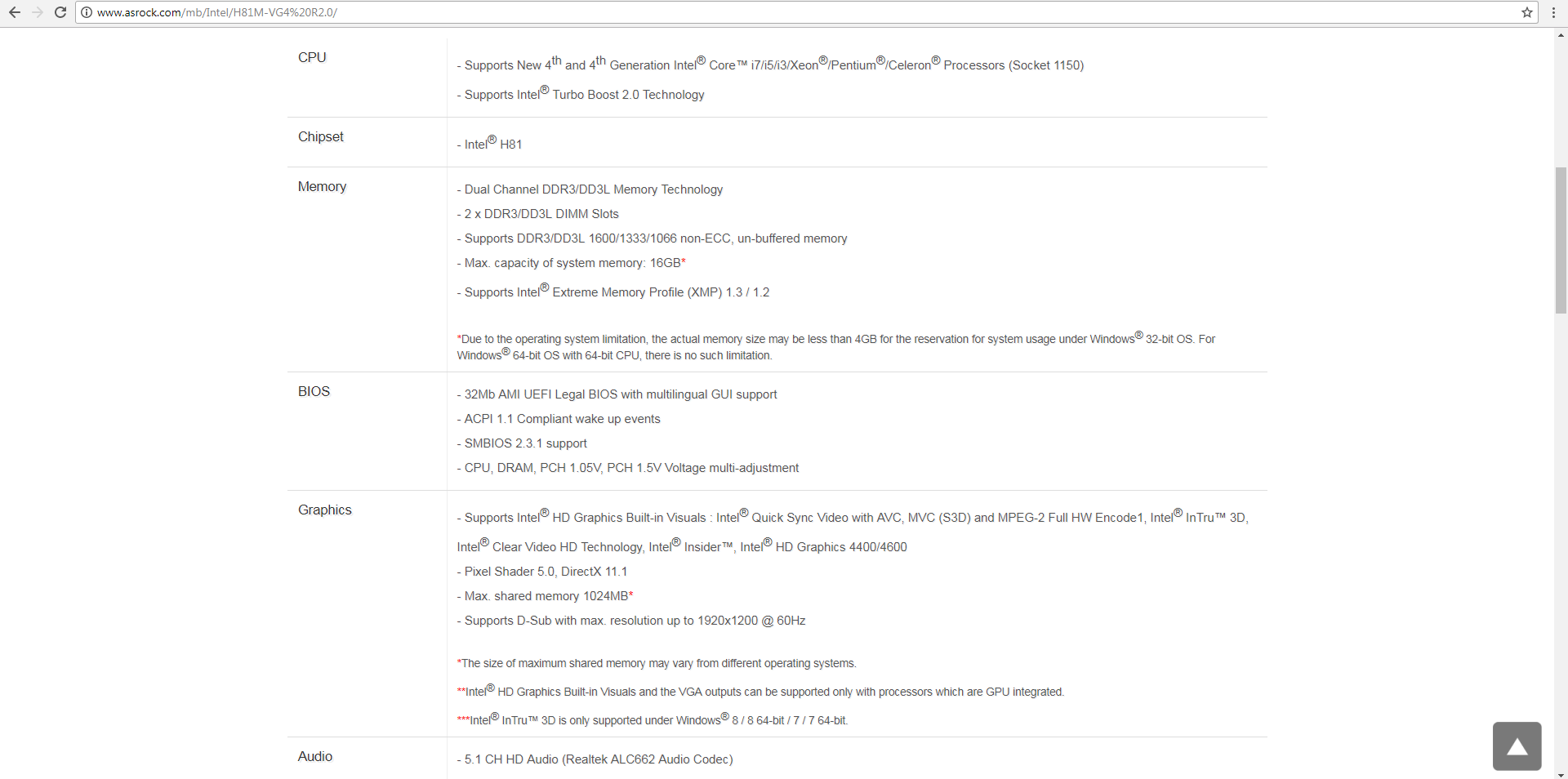Select the CPU row label
The image size is (1568, 779).
(x=312, y=57)
